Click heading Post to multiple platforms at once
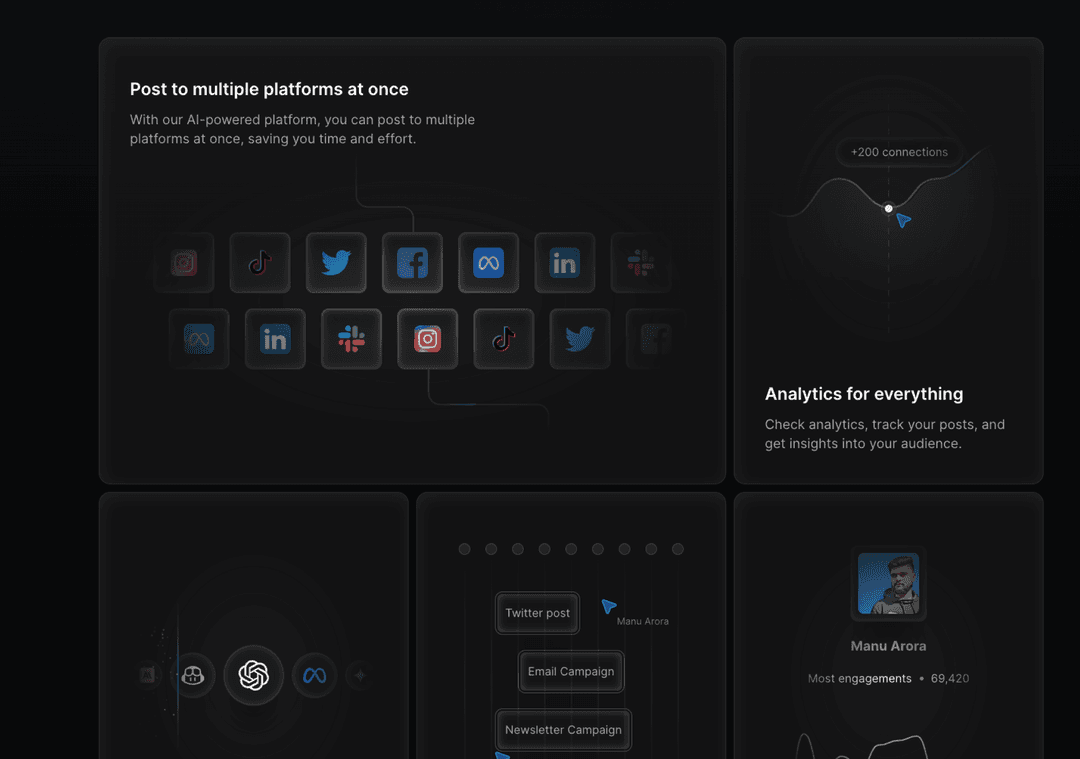 (269, 90)
